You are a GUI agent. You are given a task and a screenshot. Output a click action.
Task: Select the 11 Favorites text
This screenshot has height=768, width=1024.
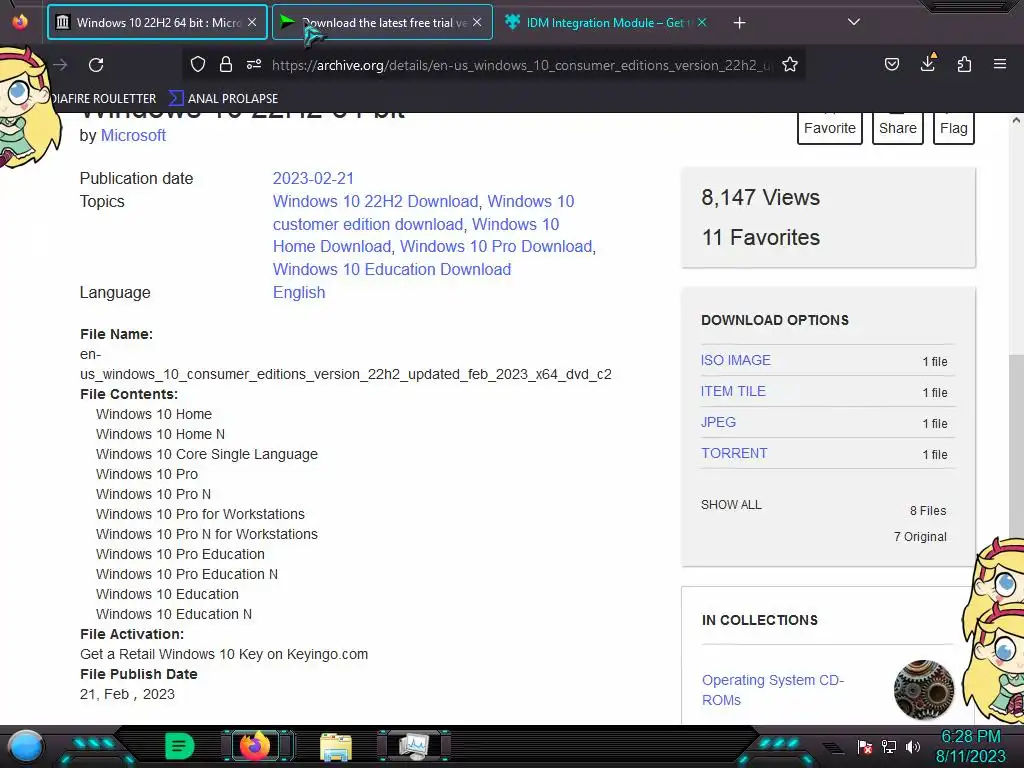point(761,237)
